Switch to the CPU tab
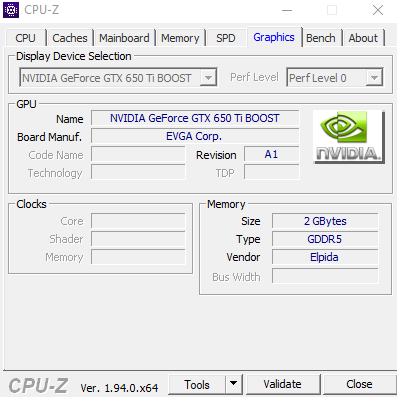Screen dimensions: 397x397 click(x=25, y=38)
